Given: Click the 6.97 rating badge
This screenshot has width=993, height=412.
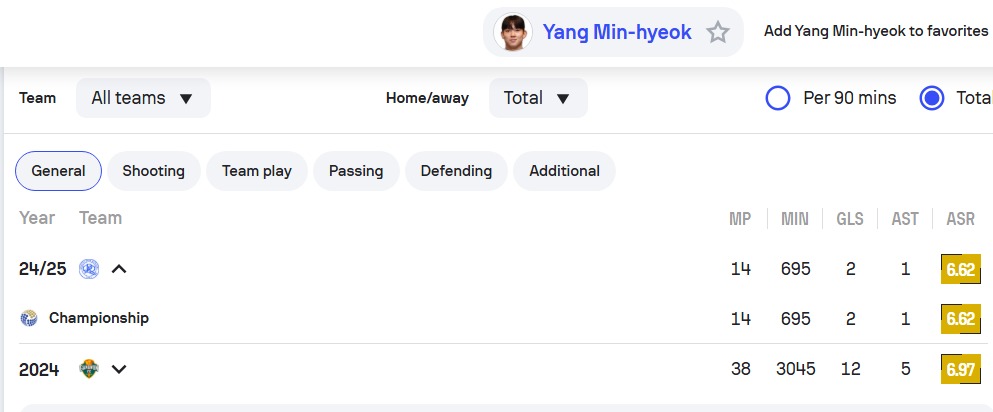Looking at the screenshot, I should point(959,369).
